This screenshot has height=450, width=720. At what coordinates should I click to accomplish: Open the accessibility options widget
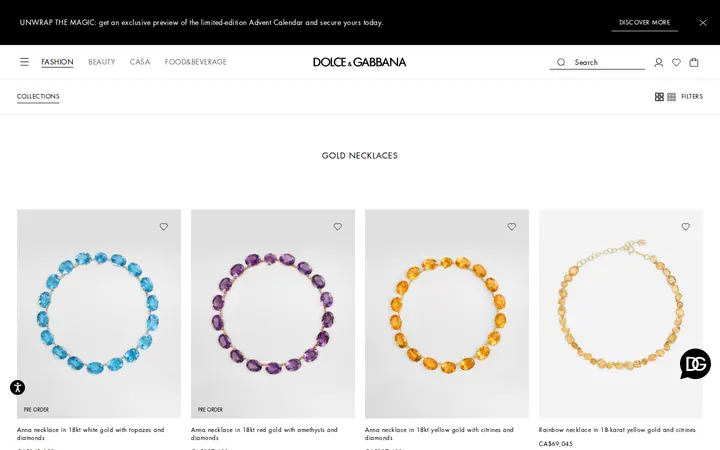(17, 388)
